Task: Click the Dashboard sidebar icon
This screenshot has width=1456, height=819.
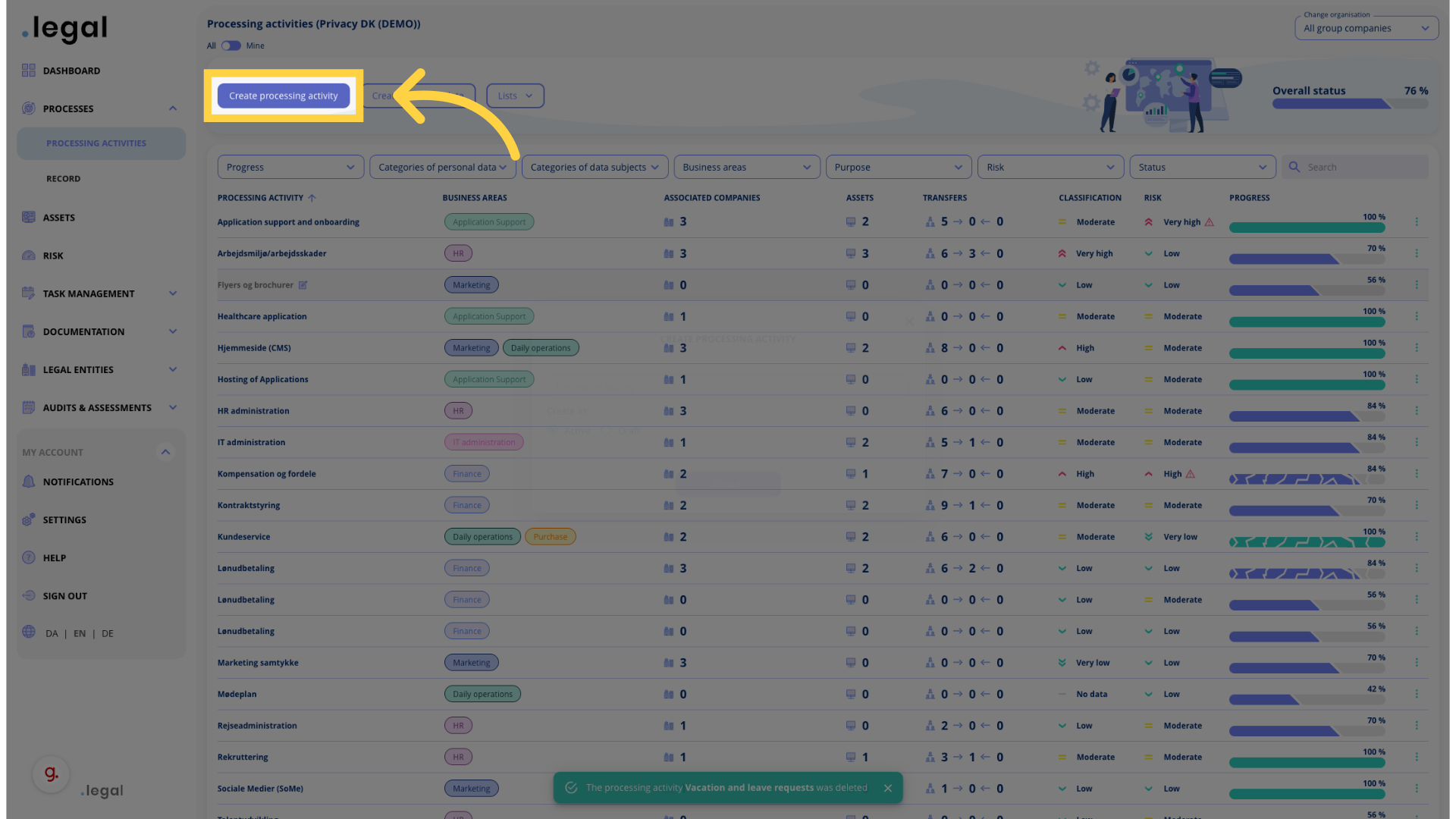Action: coord(29,70)
